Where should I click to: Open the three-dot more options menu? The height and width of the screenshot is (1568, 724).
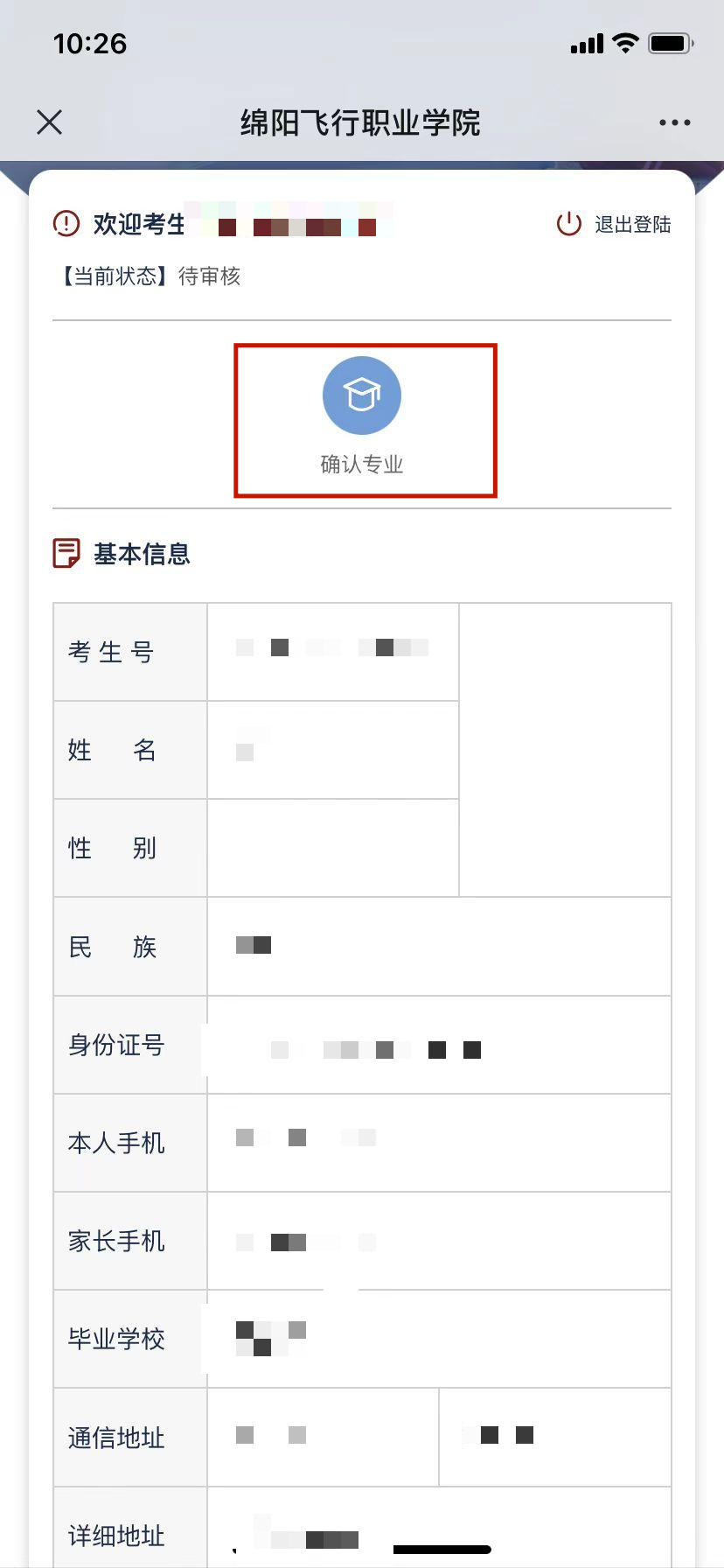(674, 122)
